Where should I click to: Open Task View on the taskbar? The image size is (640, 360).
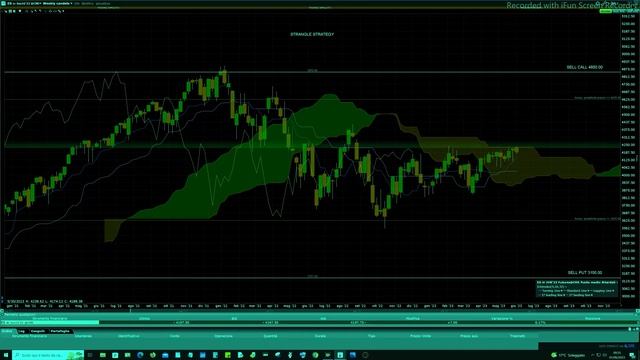pyautogui.click(x=90, y=355)
